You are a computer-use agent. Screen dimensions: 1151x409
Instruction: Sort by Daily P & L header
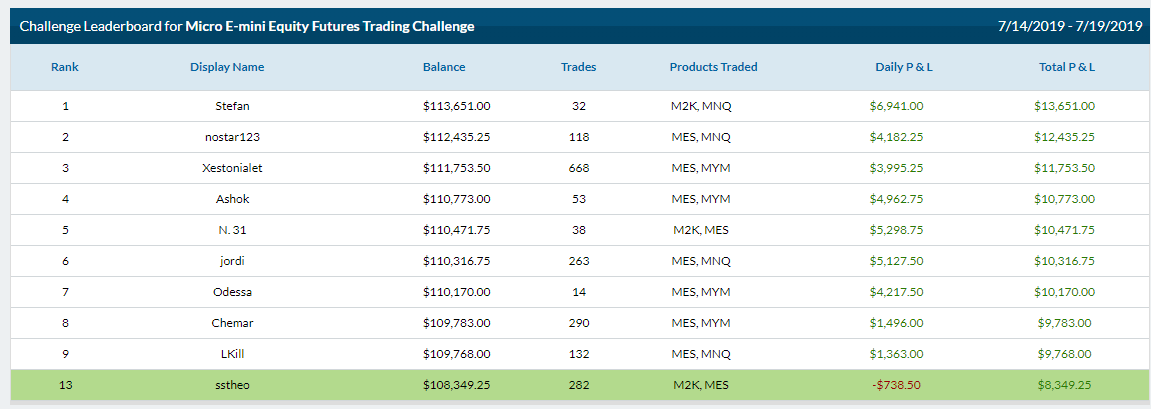(904, 67)
